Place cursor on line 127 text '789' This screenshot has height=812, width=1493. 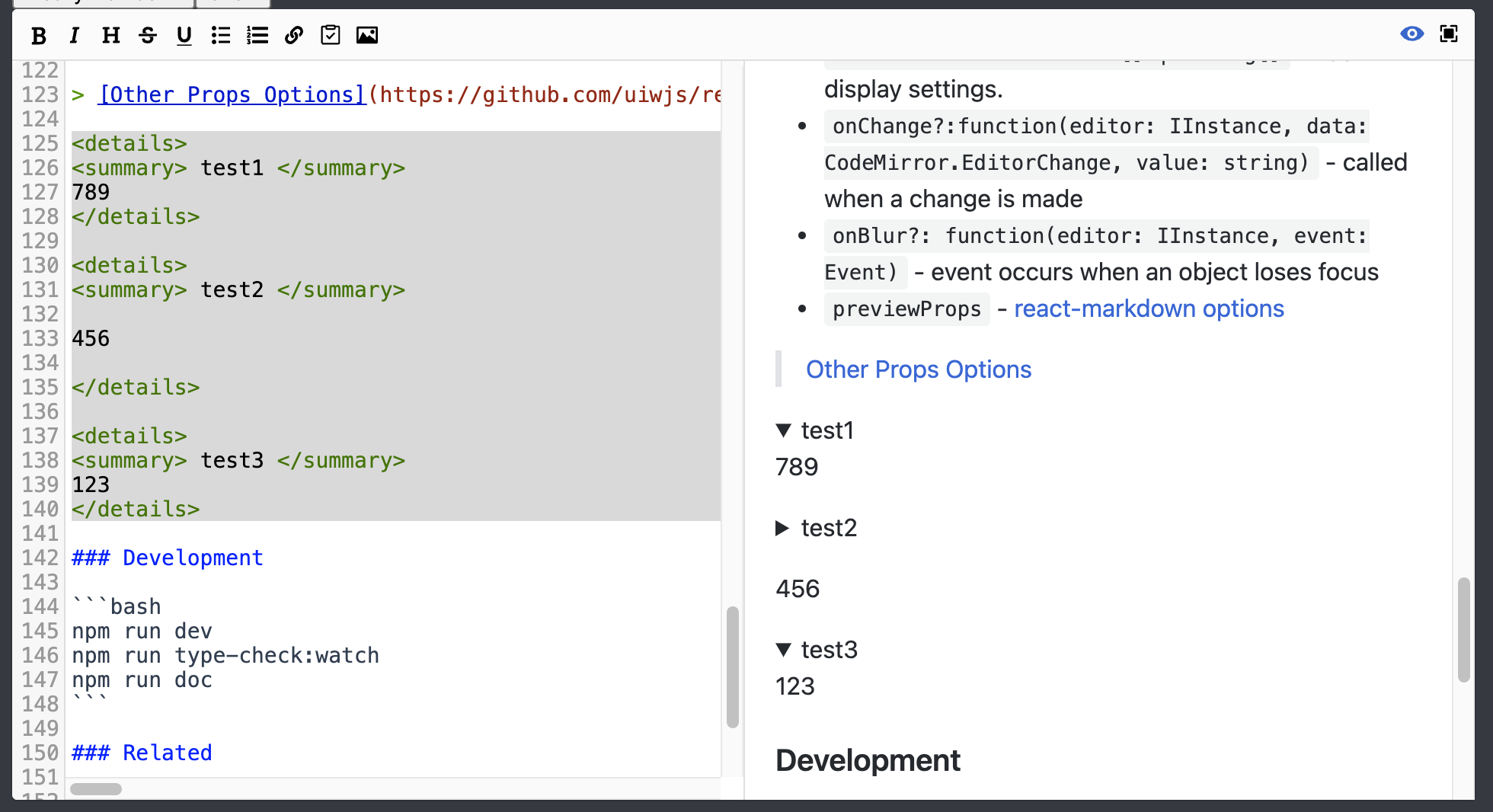click(x=91, y=192)
